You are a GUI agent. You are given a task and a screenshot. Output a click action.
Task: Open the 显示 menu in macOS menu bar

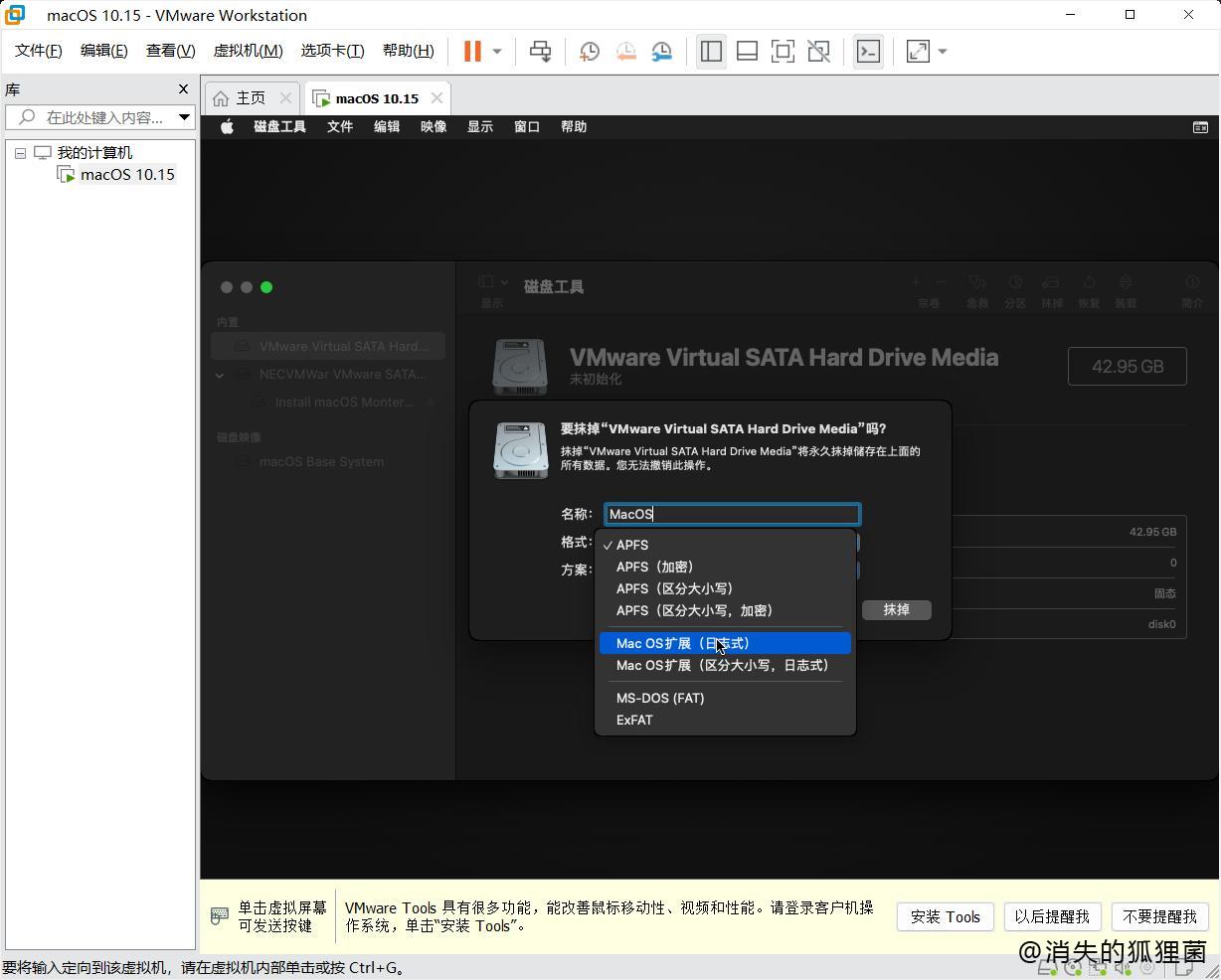pyautogui.click(x=480, y=127)
